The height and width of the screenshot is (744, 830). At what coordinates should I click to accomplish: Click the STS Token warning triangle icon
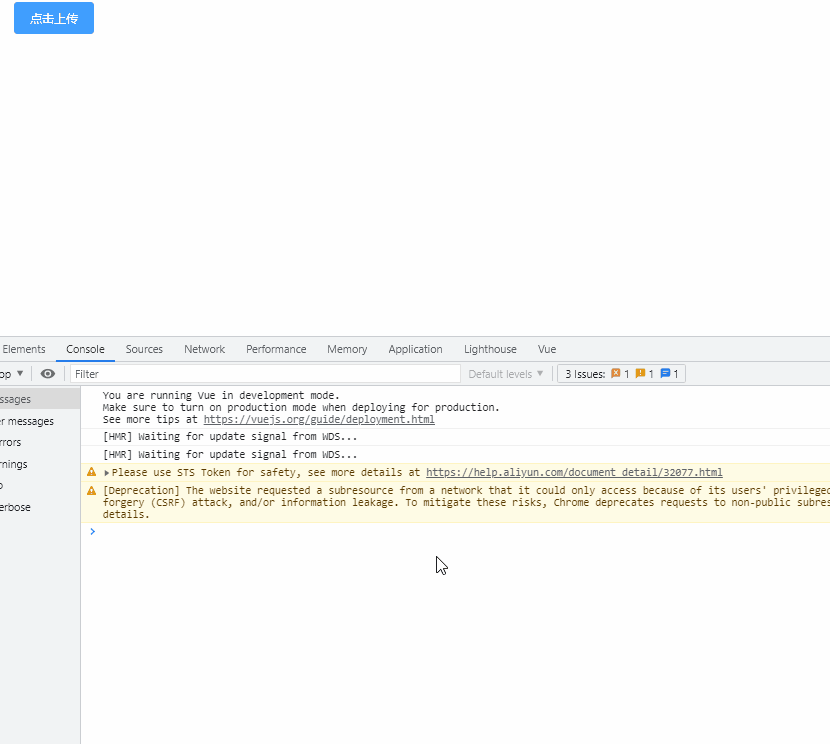(92, 472)
